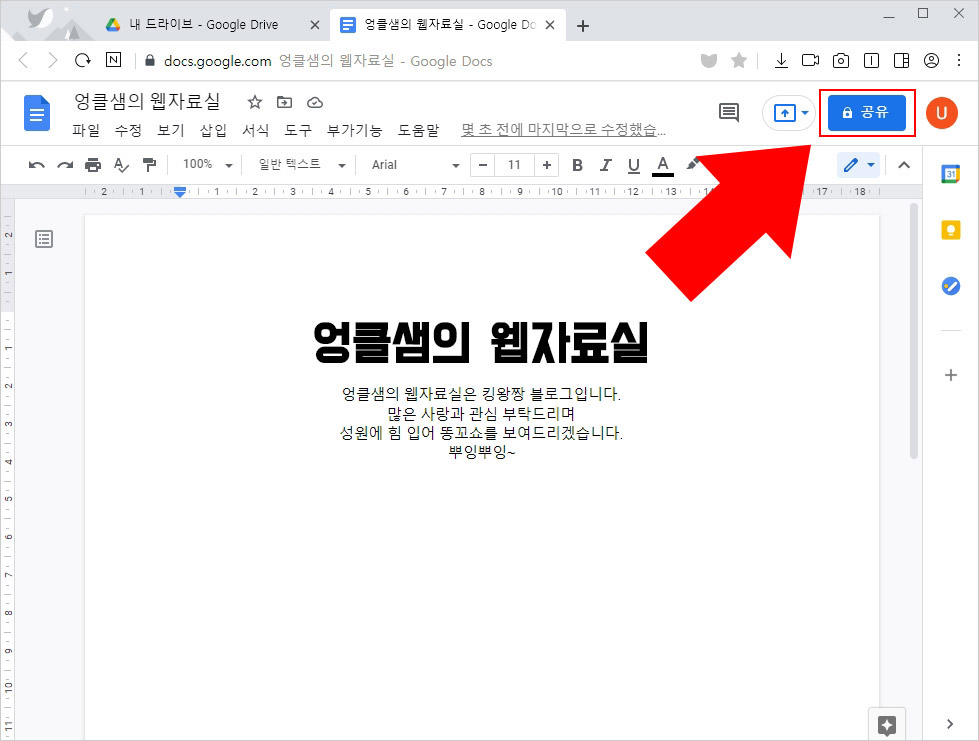Open the 수정 menu
This screenshot has width=979, height=741.
(x=128, y=130)
